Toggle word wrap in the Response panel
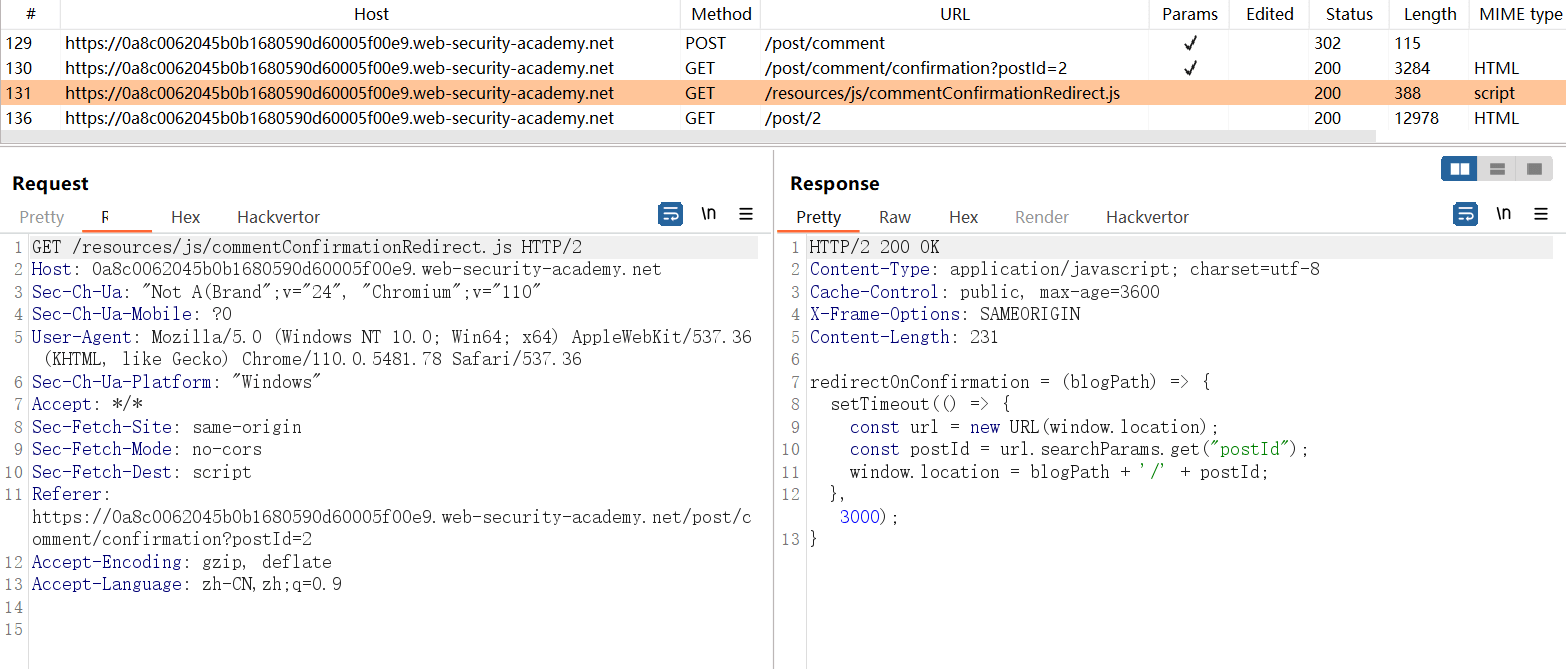Viewport: 1566px width, 669px height. [1465, 214]
